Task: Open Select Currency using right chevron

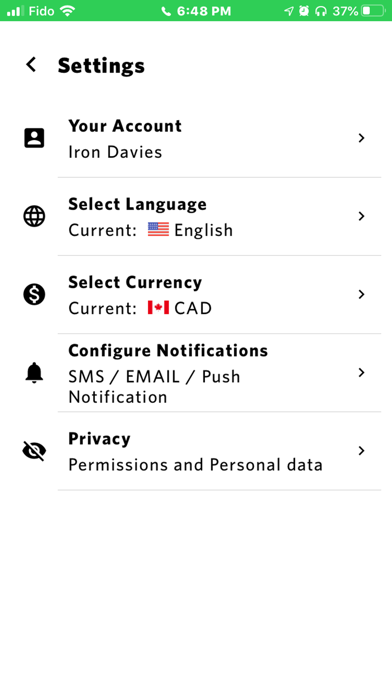Action: click(361, 294)
